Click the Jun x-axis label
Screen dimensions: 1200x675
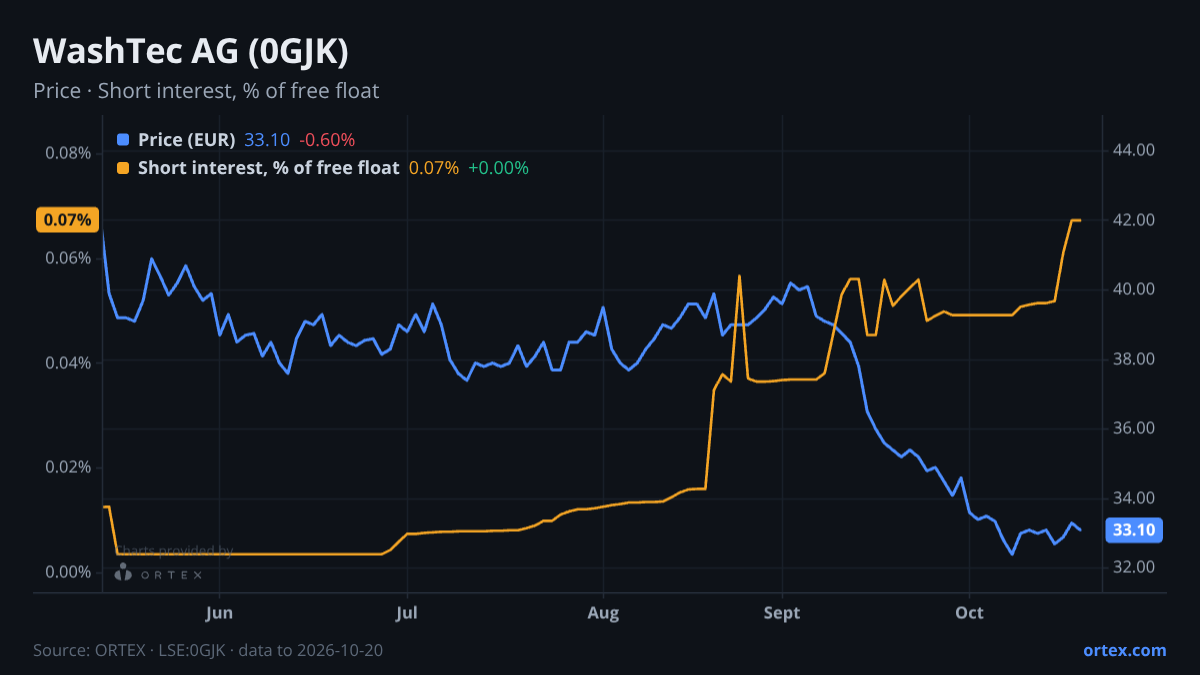[218, 612]
